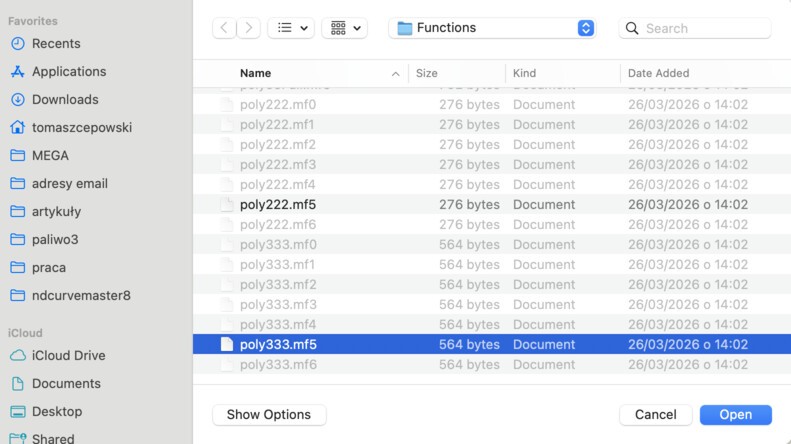Click the file poly333.mf1

[492, 264]
